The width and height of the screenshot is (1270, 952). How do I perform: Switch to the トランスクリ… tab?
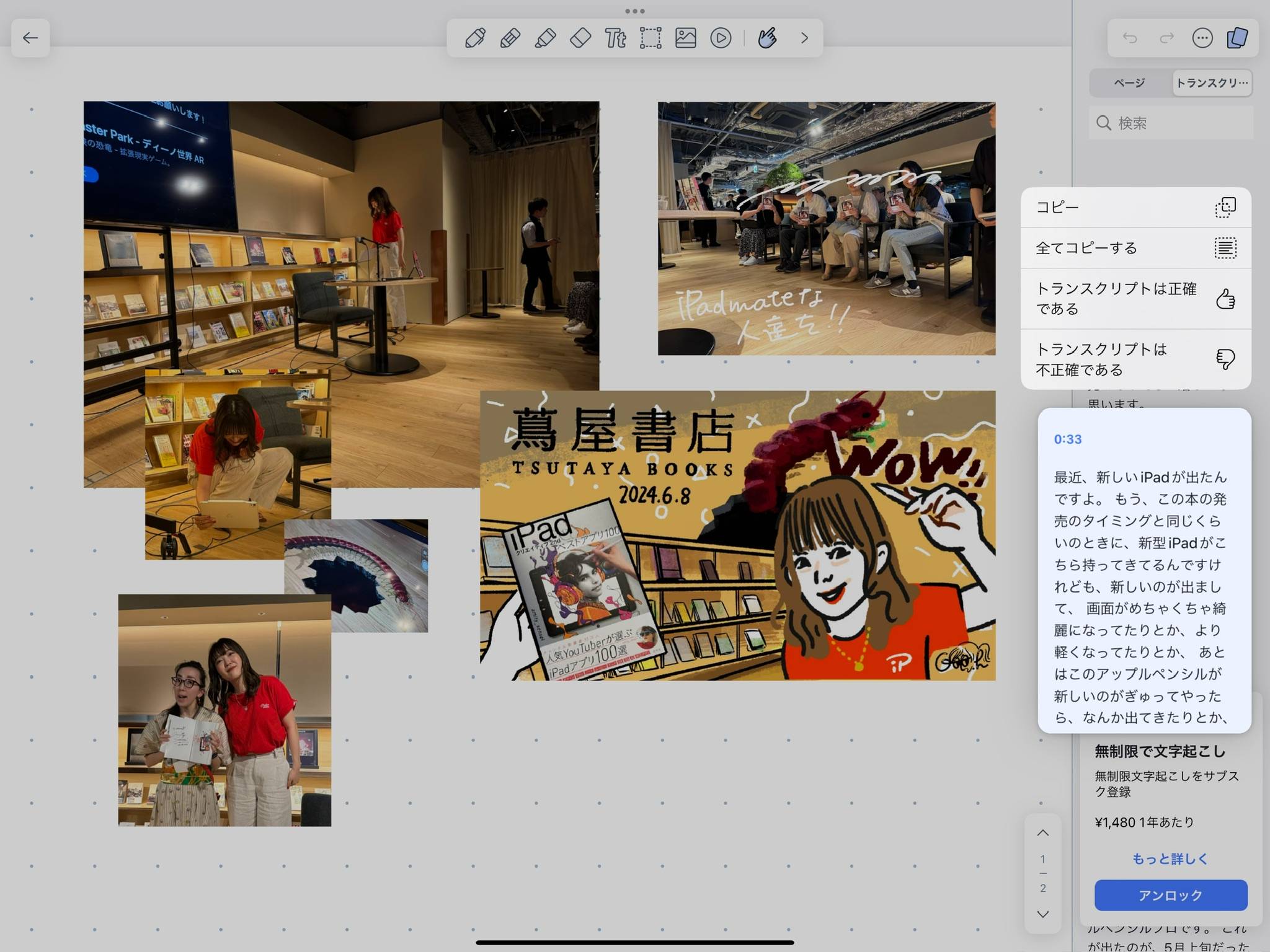pos(1212,83)
